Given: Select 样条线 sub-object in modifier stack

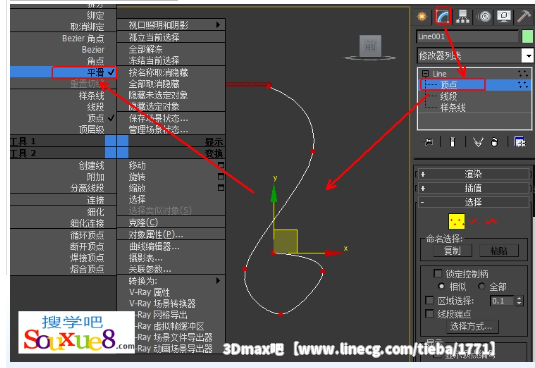Looking at the screenshot, I should 453,108.
